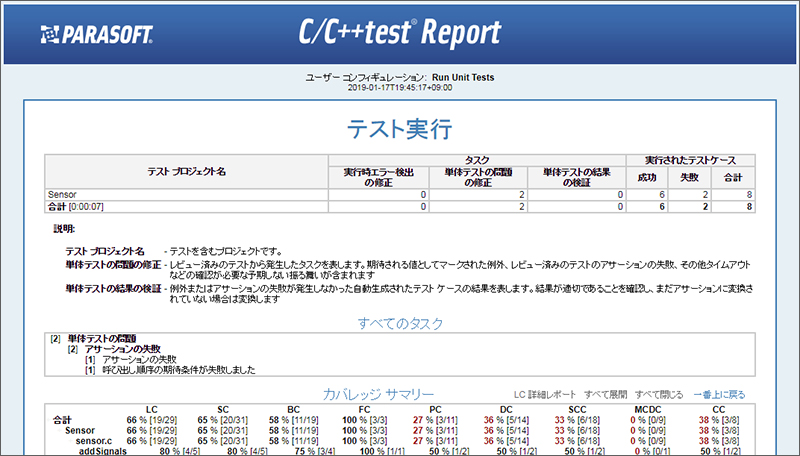800x456 pixels.
Task: Click the すべてのタスク section heading
Action: [400, 323]
